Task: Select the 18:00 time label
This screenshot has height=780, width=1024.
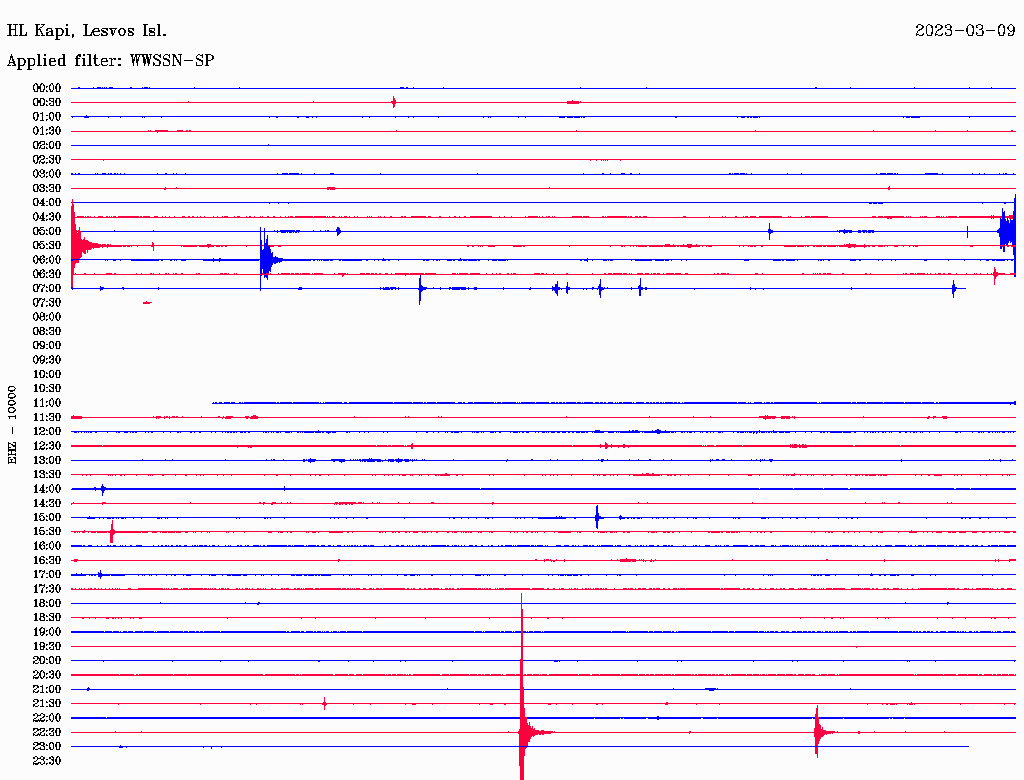Action: pos(47,603)
